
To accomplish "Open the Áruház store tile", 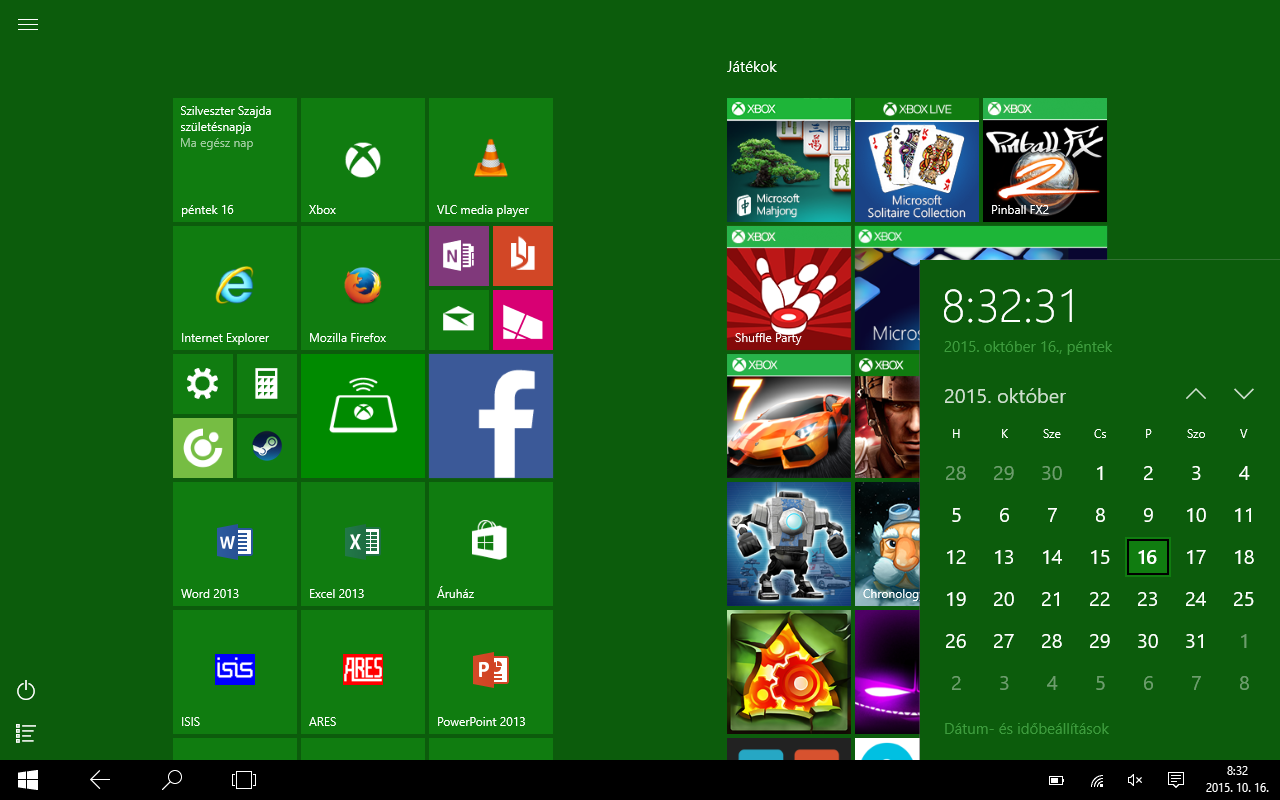I will pyautogui.click(x=491, y=544).
